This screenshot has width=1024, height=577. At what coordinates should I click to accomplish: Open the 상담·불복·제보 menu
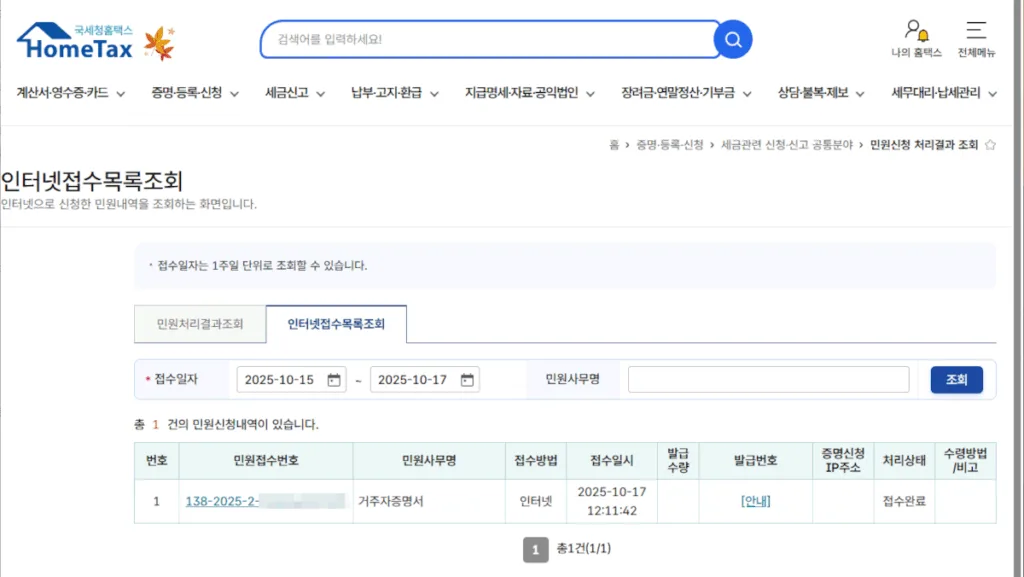tap(821, 93)
